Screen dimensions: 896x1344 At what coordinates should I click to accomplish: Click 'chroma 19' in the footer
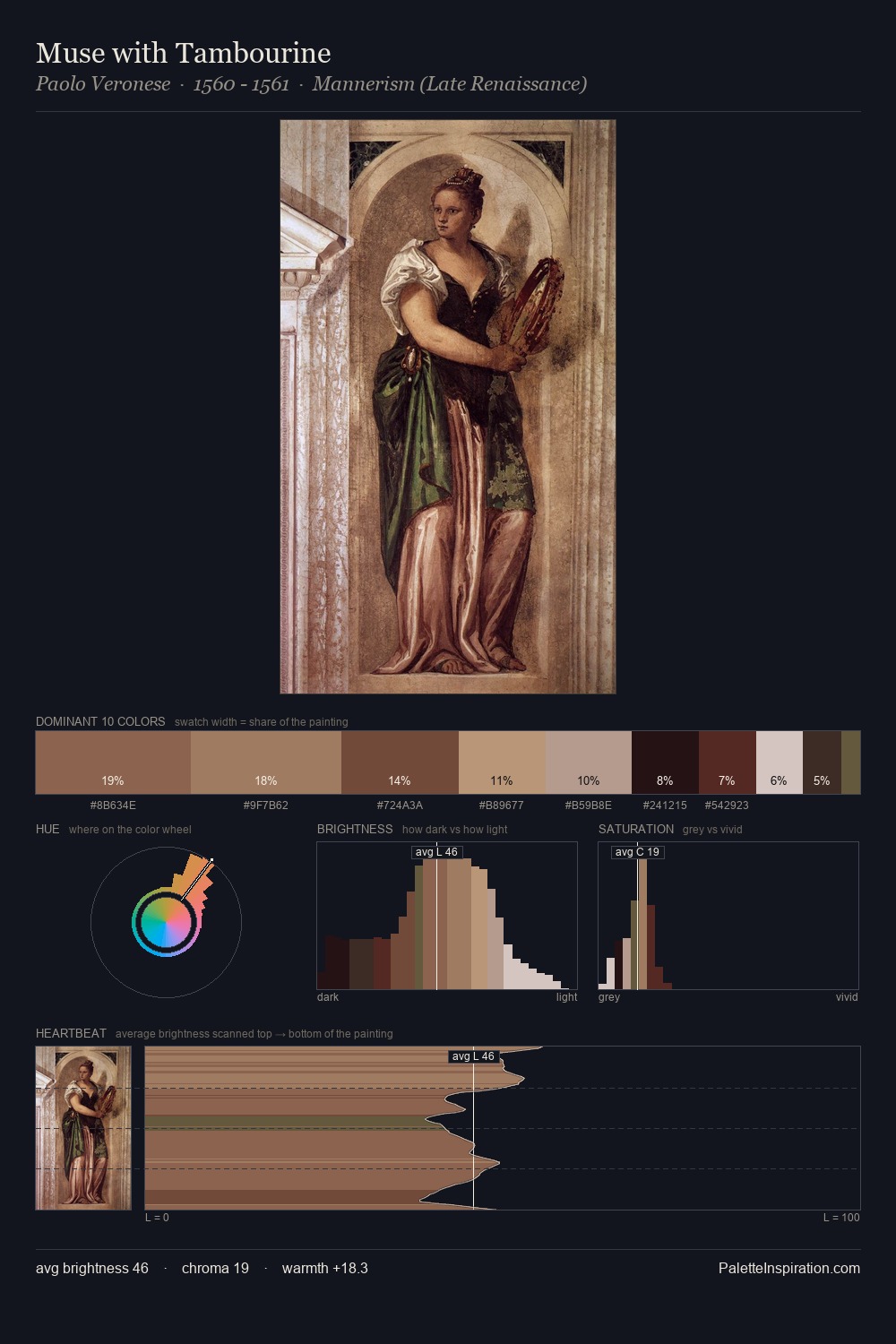coord(215,1268)
